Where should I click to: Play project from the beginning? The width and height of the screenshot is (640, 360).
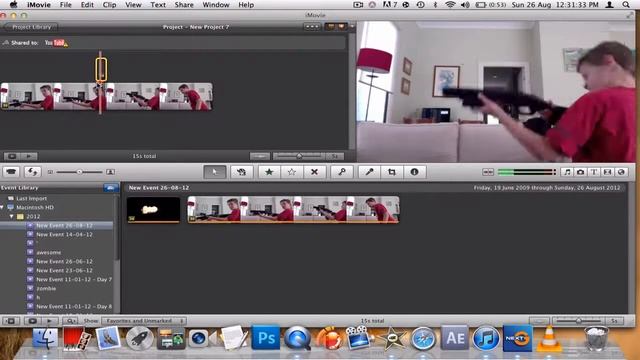click(29, 156)
